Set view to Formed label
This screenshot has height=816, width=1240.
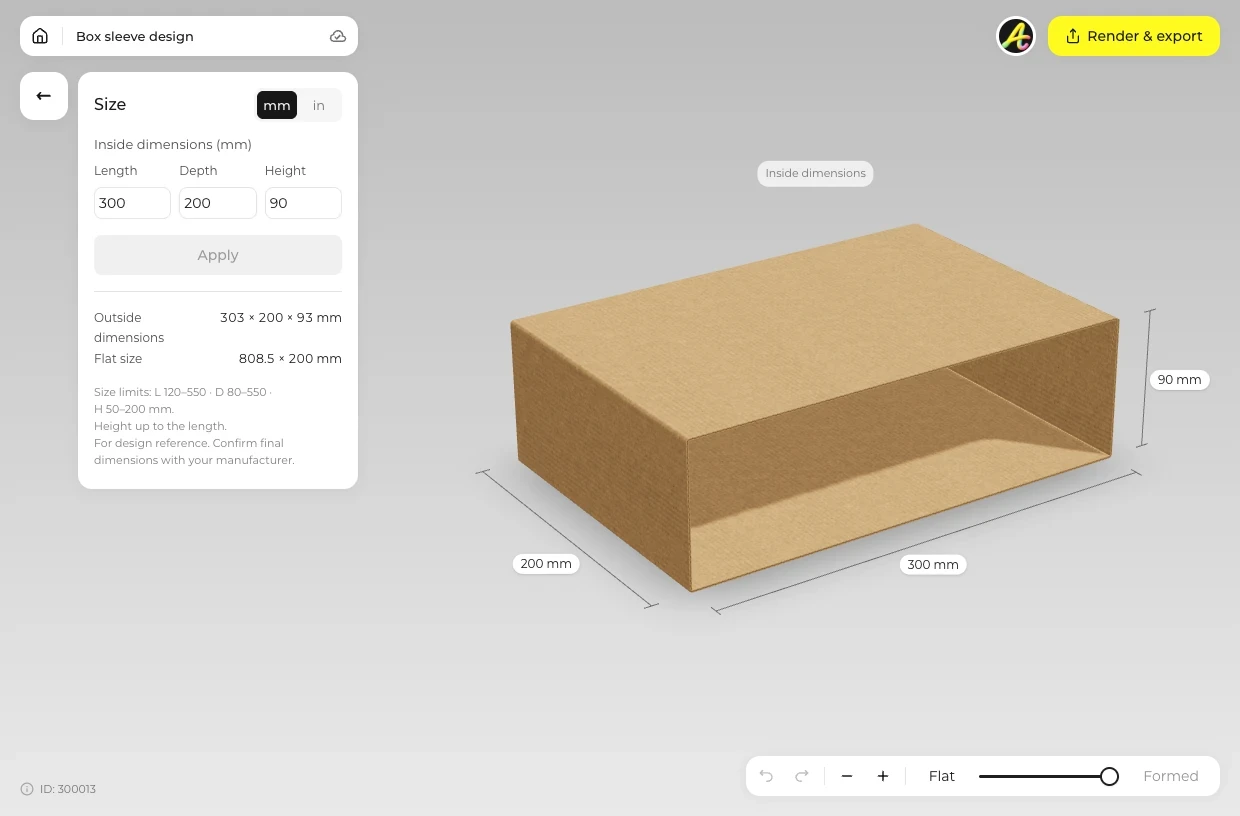click(1171, 776)
